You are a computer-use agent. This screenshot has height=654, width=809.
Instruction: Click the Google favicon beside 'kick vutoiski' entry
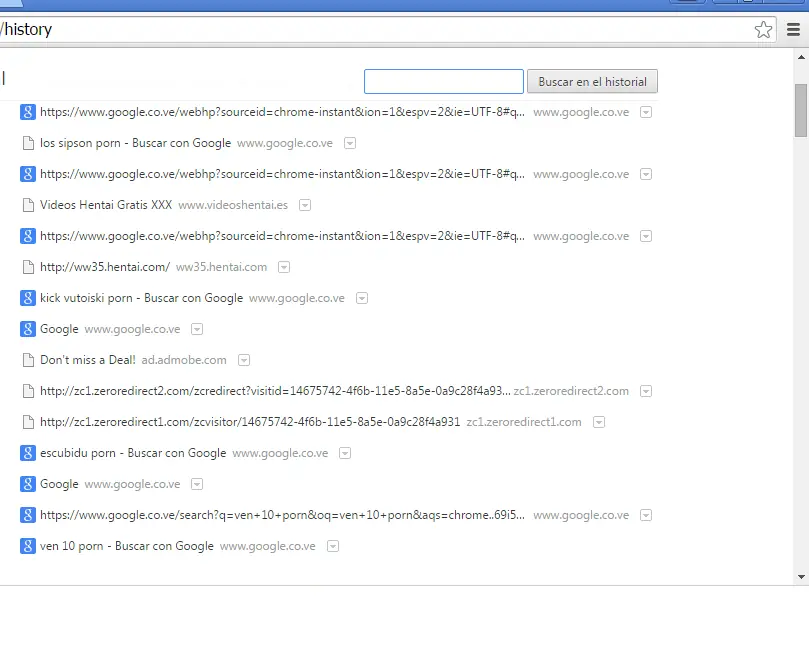28,298
